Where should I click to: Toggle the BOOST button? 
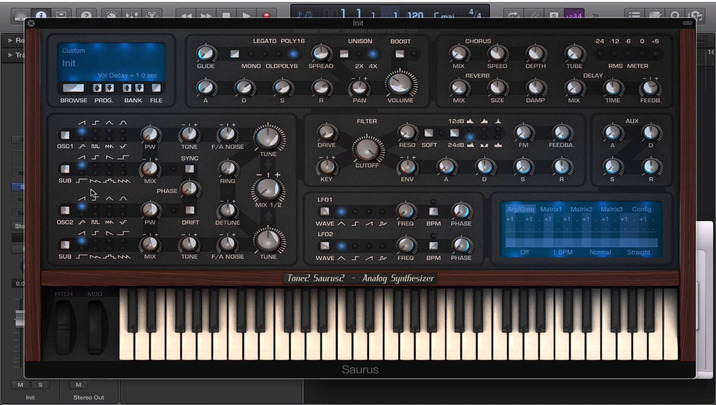400,54
